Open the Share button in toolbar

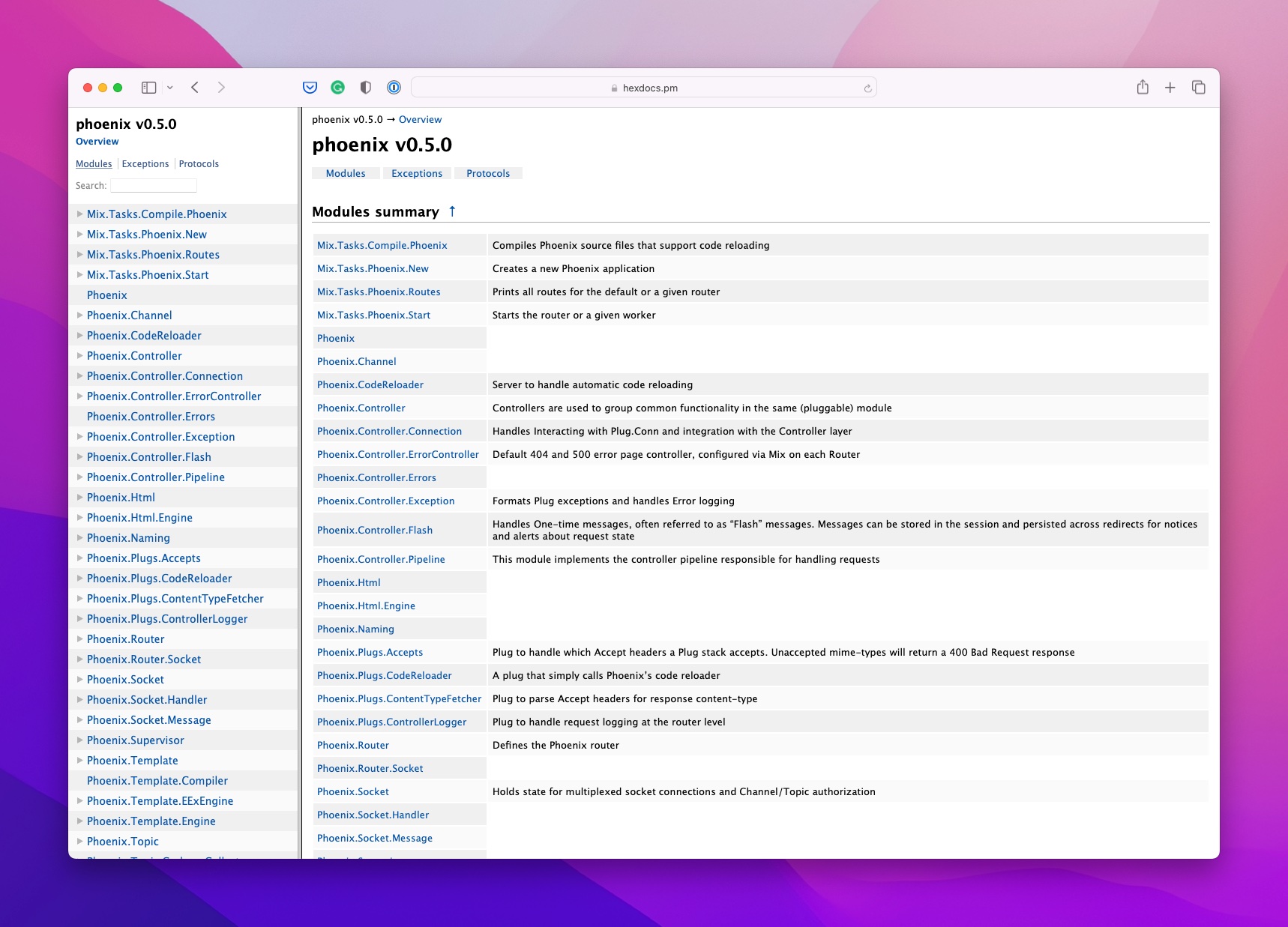pyautogui.click(x=1143, y=87)
